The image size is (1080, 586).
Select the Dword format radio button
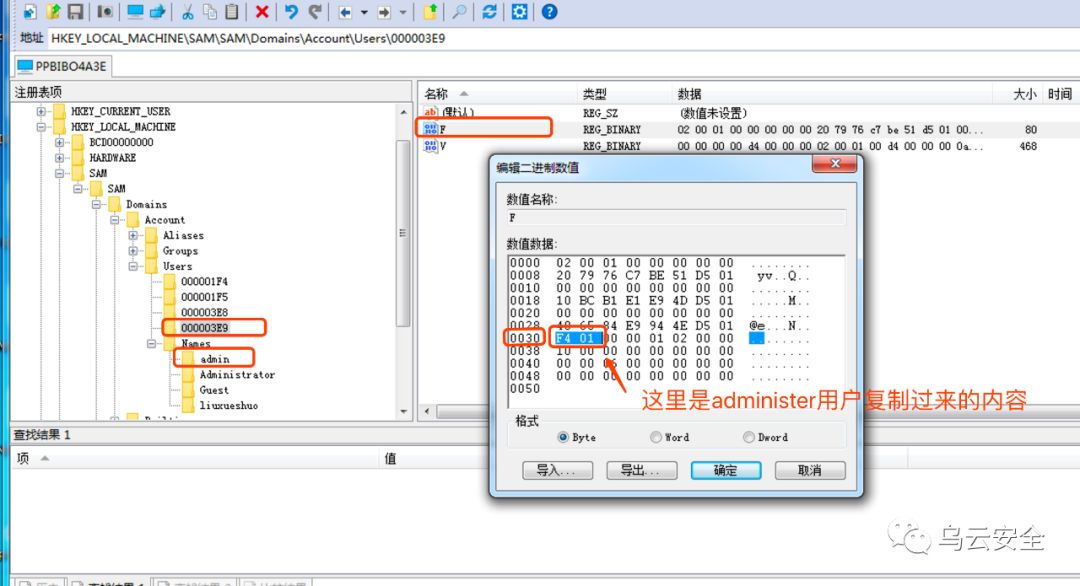pyautogui.click(x=749, y=437)
